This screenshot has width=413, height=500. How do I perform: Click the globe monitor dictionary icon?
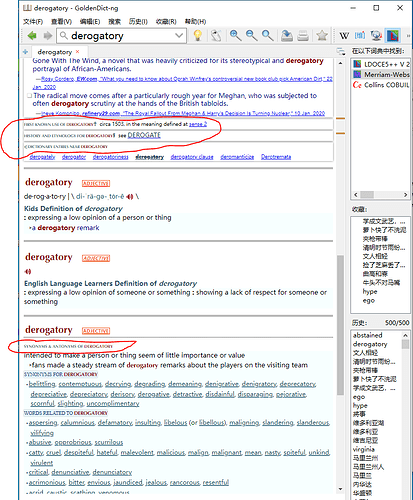(x=376, y=35)
